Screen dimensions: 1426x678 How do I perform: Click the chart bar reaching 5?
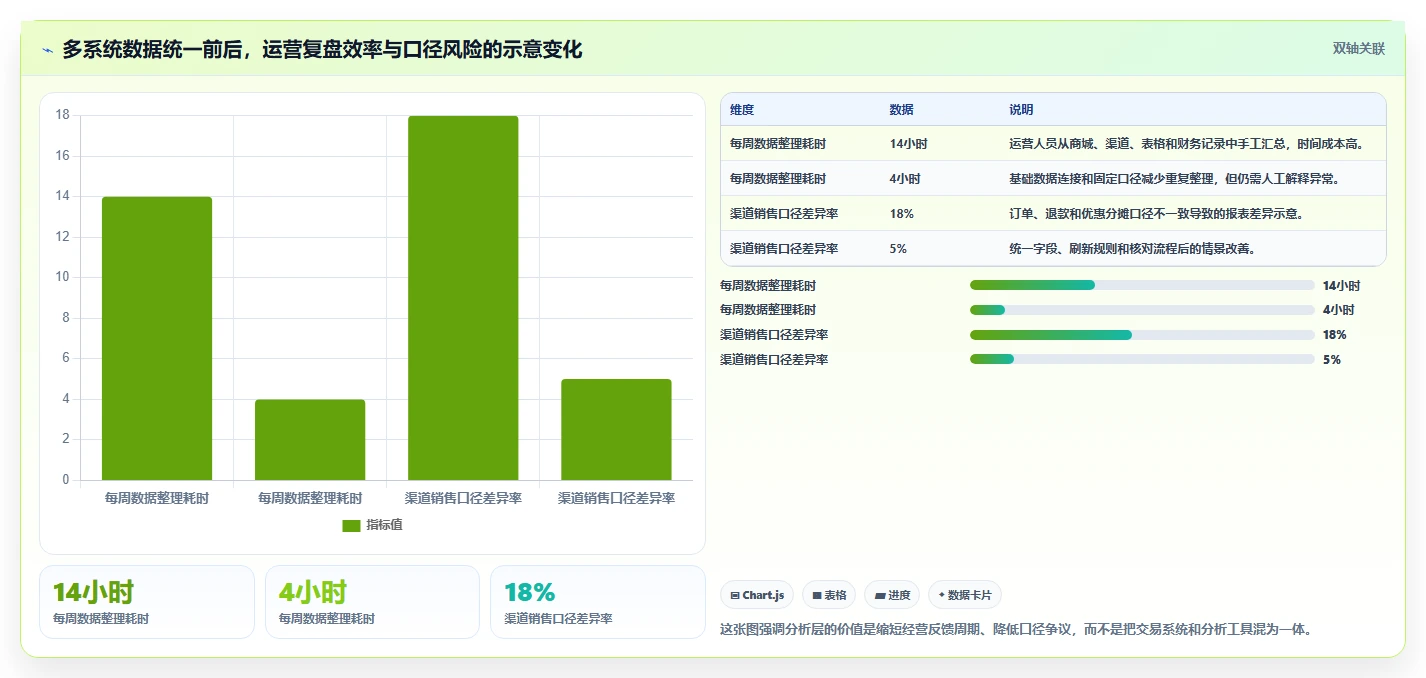[x=616, y=429]
